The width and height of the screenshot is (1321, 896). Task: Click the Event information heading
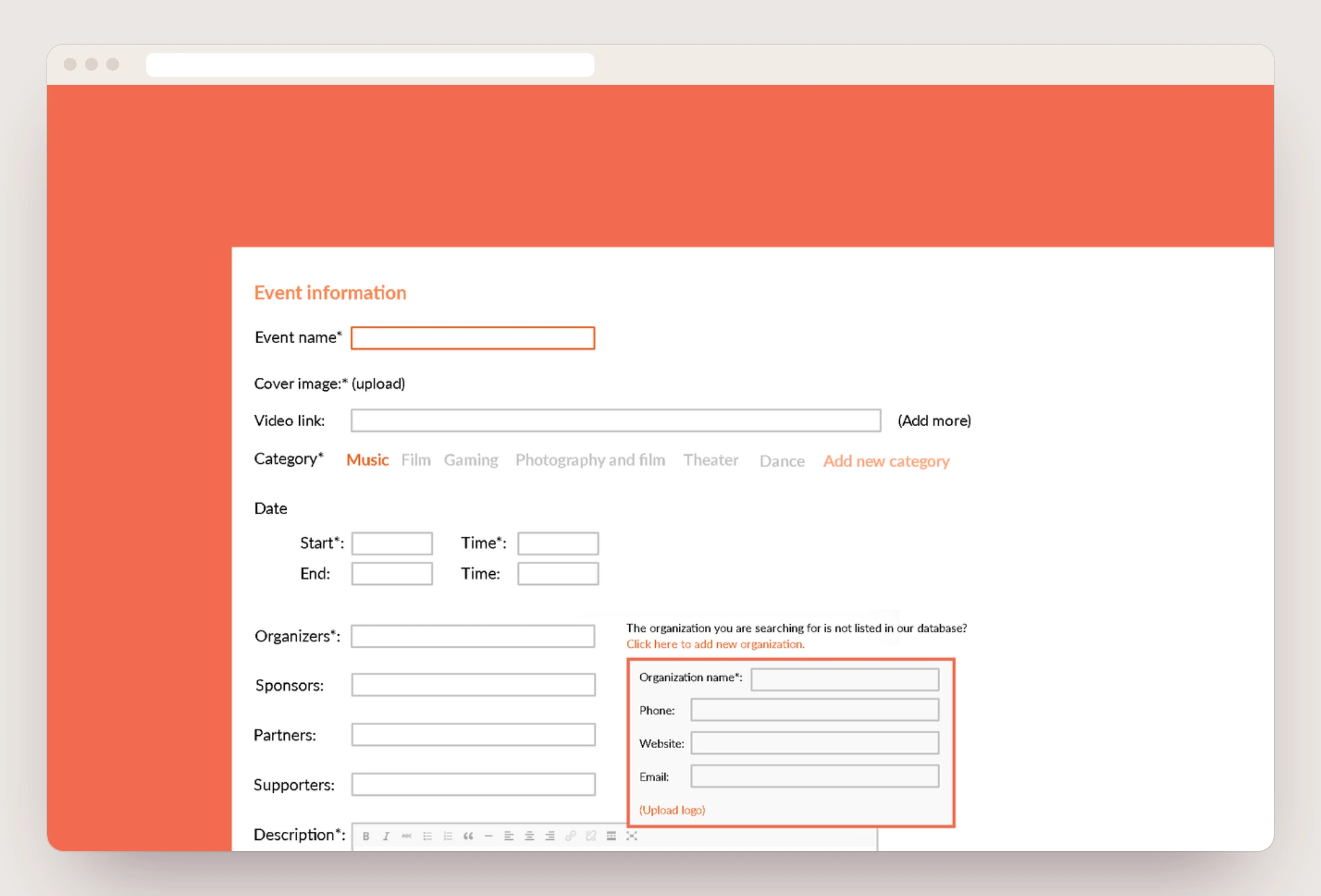pos(330,293)
